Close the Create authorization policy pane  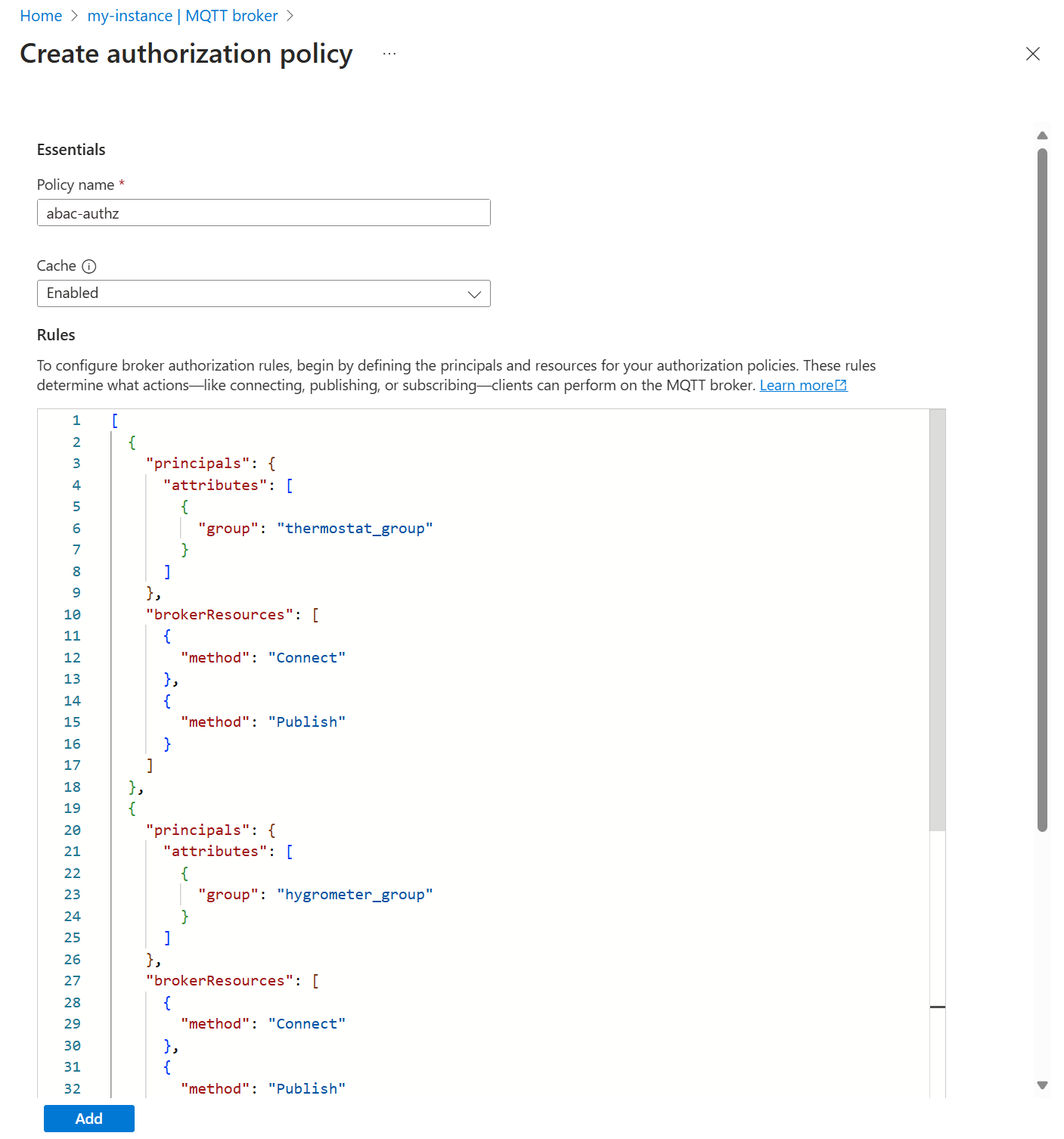[1033, 54]
